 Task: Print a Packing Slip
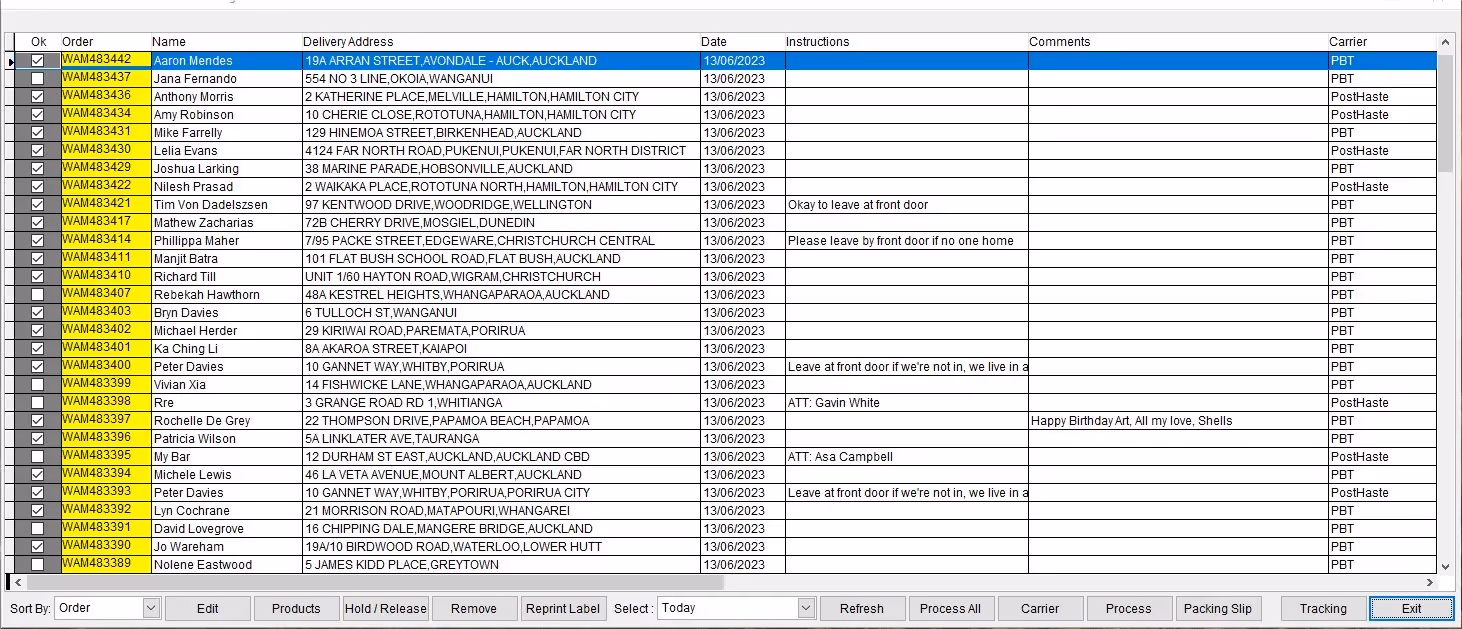tap(1219, 608)
